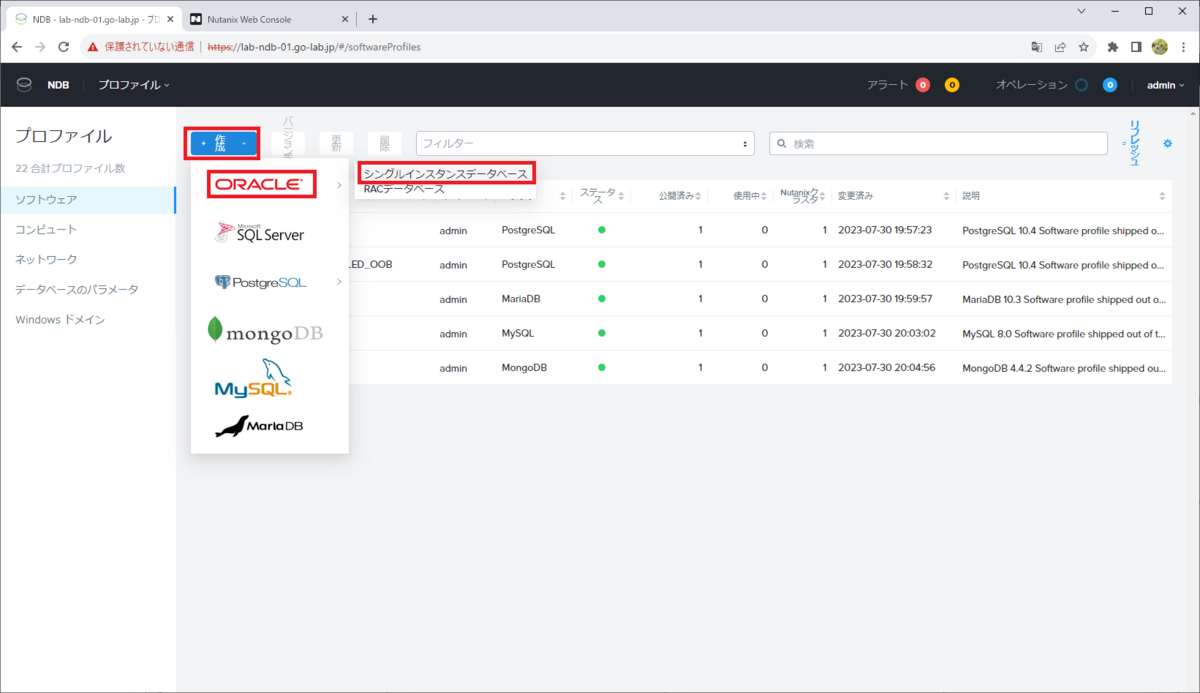Select MariaDB from the create menu
The width and height of the screenshot is (1200, 693).
[x=259, y=427]
